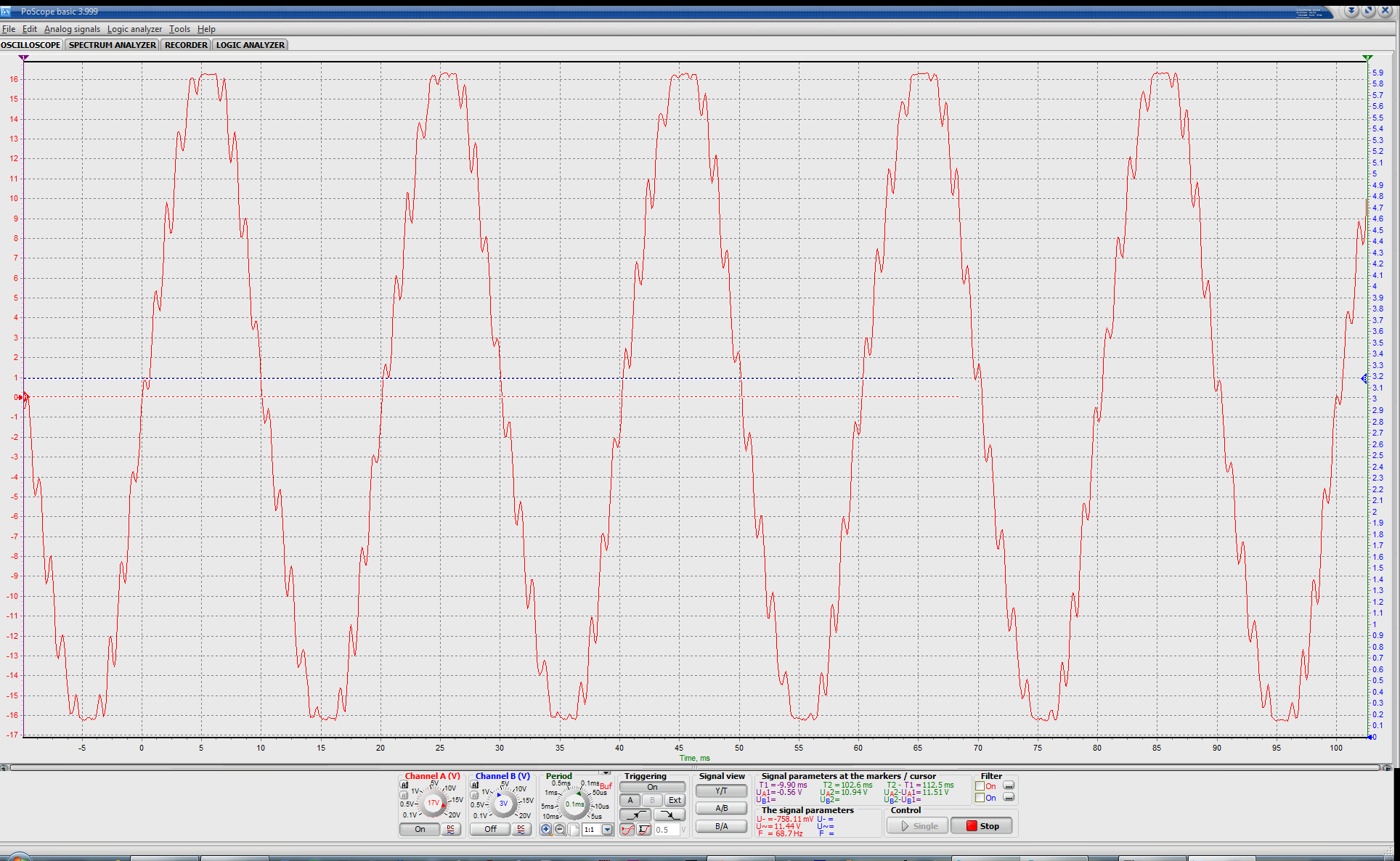Select trigger source A
Screen dimensions: 1400x861
630,800
